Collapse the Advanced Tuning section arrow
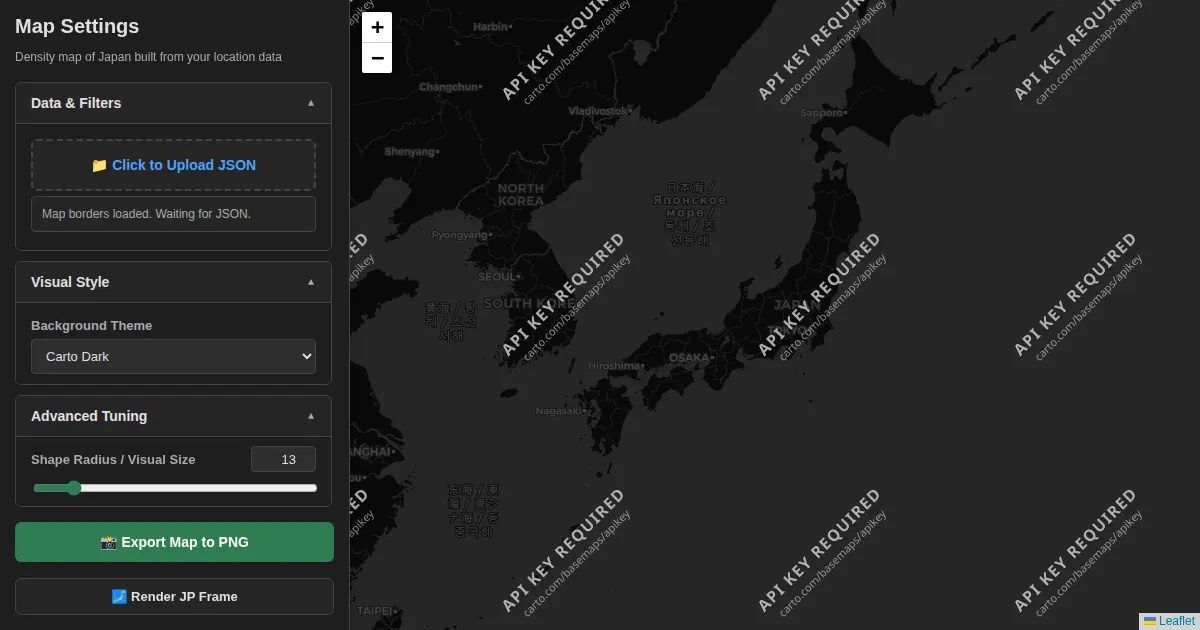Image resolution: width=1200 pixels, height=630 pixels. pos(311,416)
